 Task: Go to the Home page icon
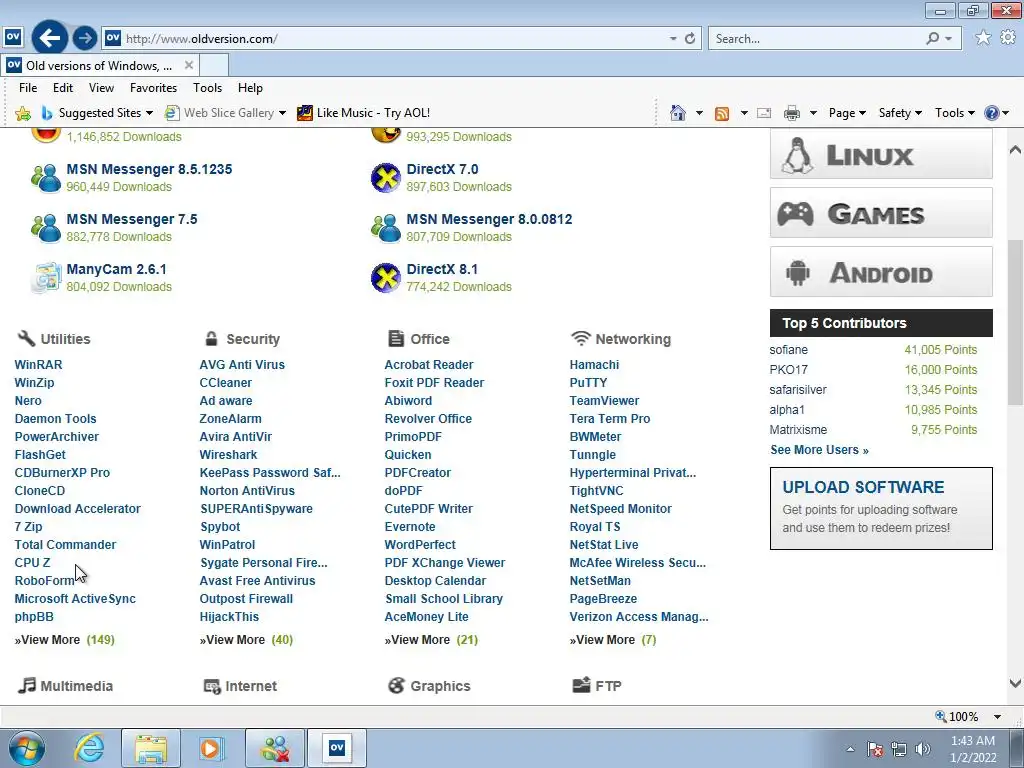[678, 113]
